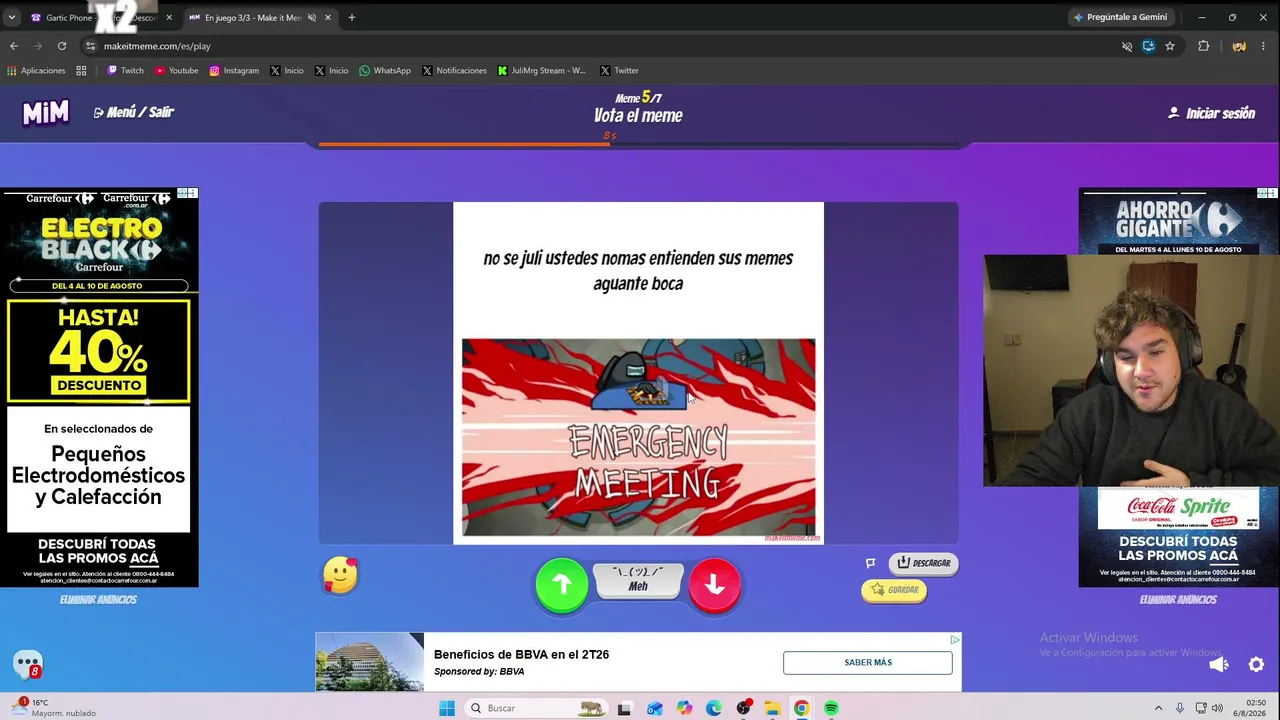Image resolution: width=1280 pixels, height=720 pixels.
Task: Click Eliminar anuncios under right ad
Action: [1178, 600]
